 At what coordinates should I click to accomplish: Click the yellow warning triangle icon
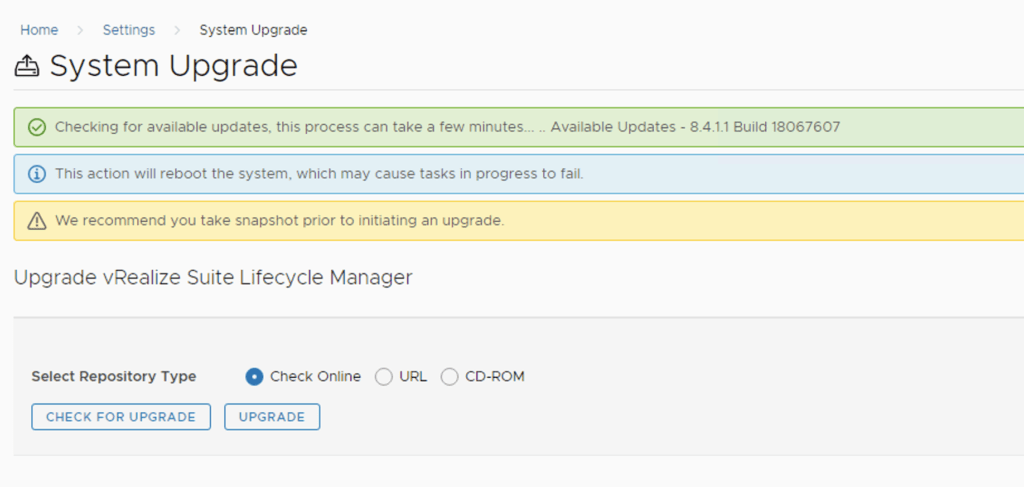37,220
